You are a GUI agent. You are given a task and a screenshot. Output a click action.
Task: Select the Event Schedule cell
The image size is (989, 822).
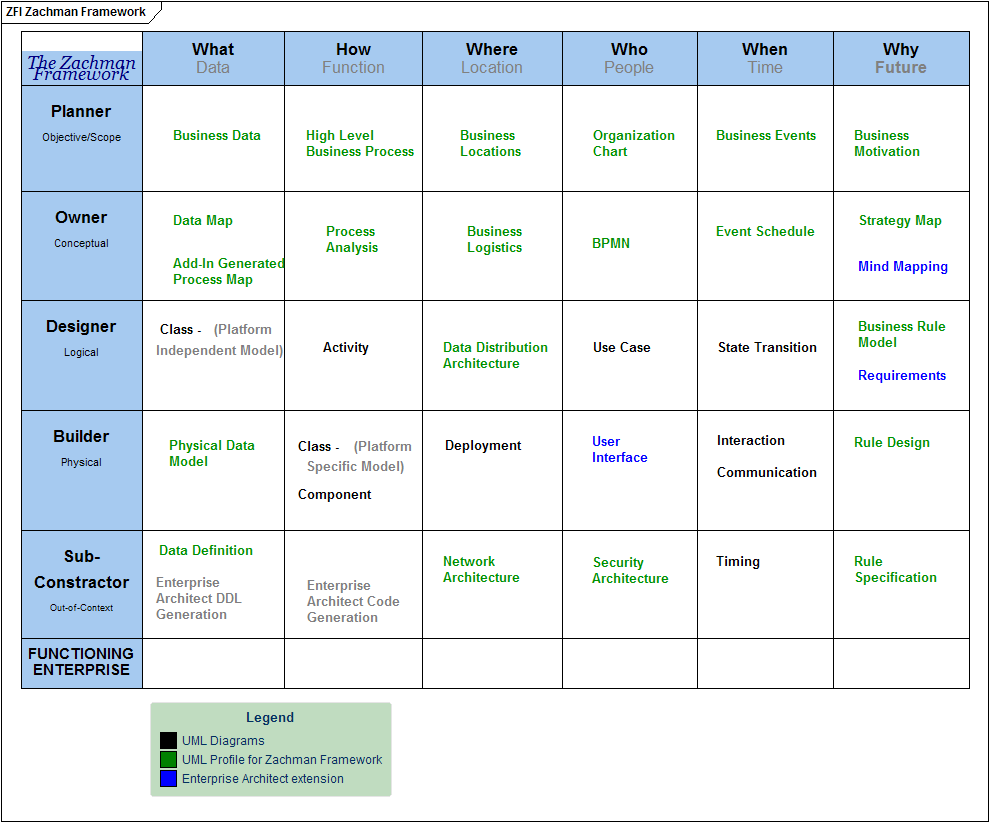pyautogui.click(x=765, y=231)
